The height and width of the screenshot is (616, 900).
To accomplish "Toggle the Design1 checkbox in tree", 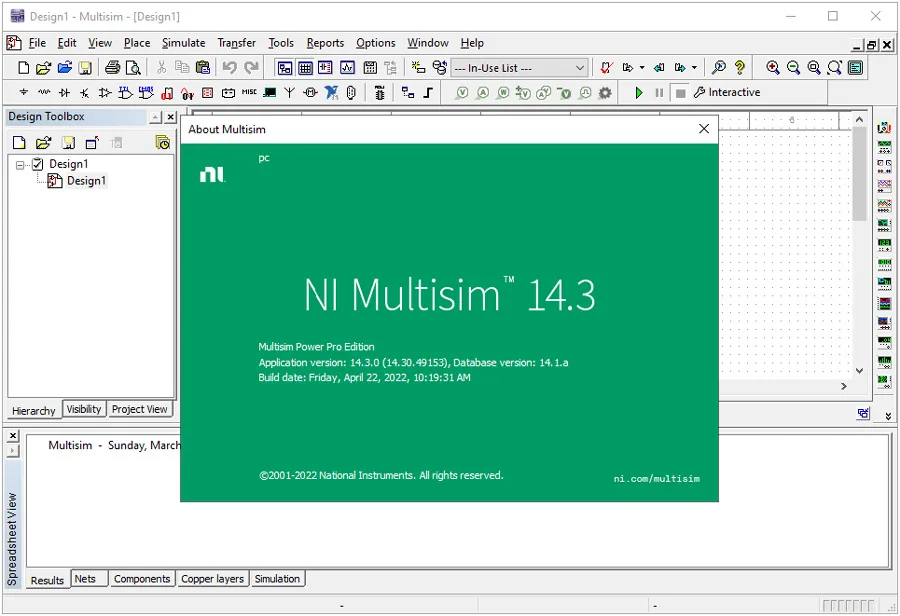I will pyautogui.click(x=37, y=164).
